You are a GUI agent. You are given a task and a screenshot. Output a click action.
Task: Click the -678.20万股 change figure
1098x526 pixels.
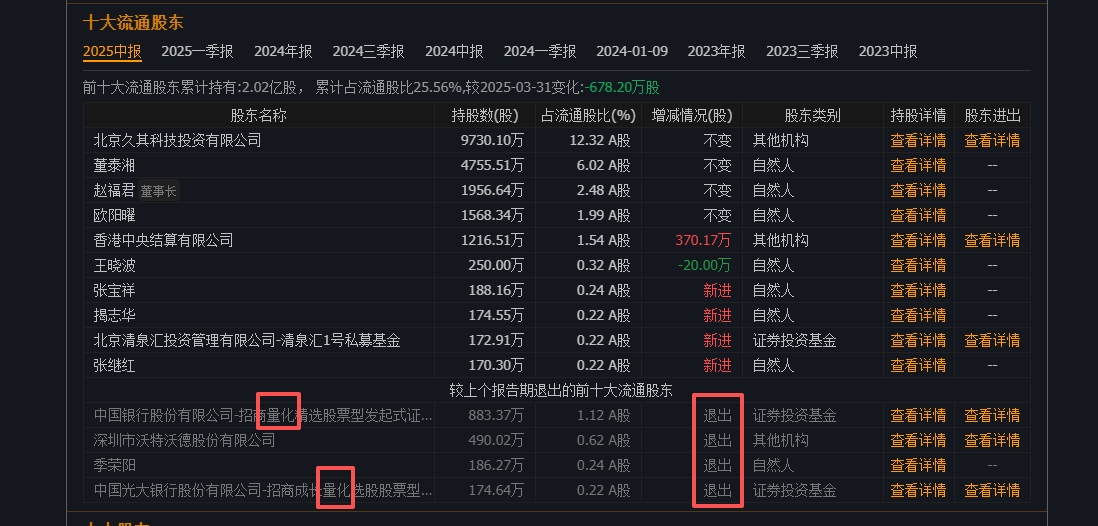click(623, 88)
